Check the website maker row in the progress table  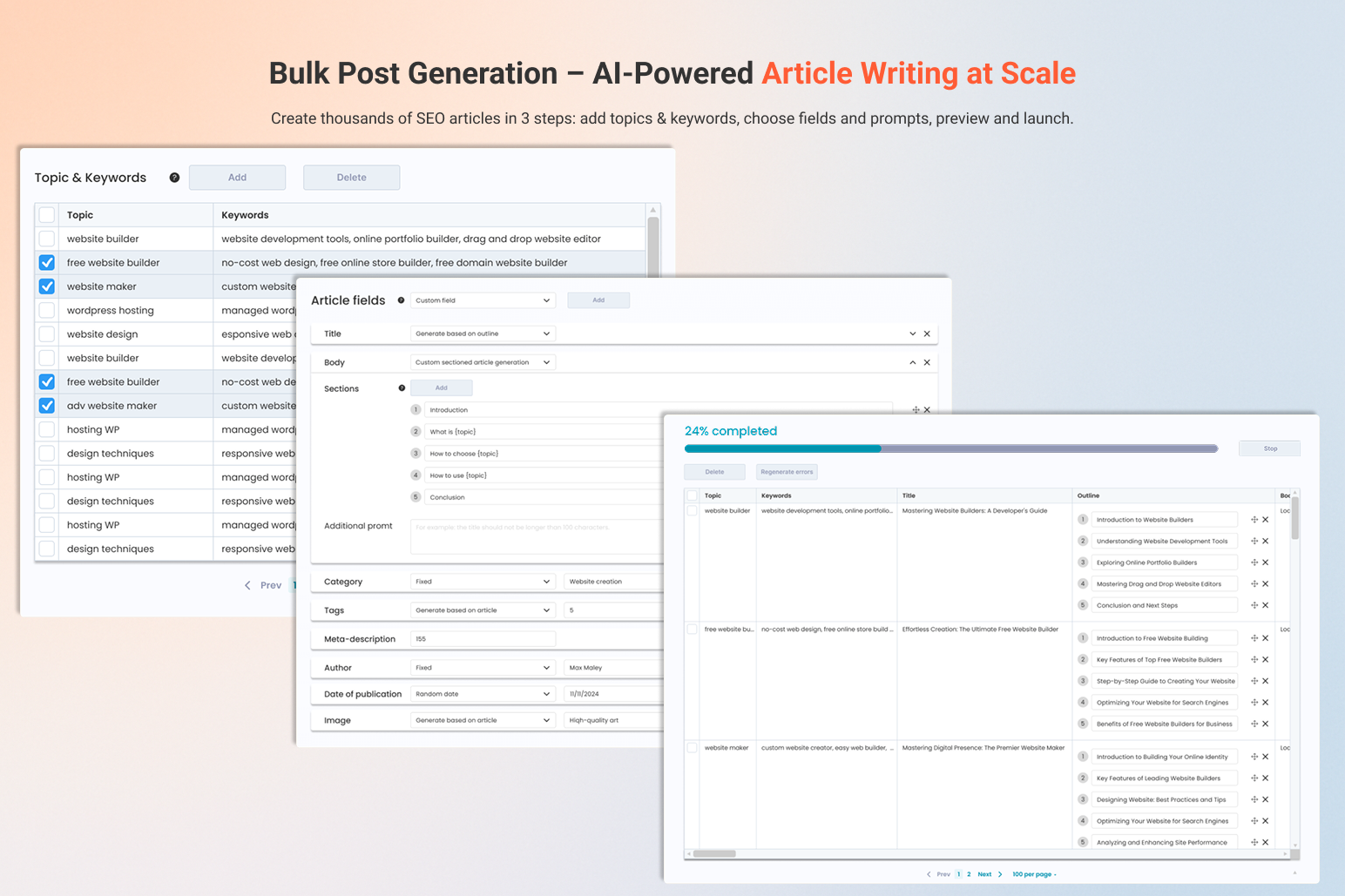pyautogui.click(x=691, y=747)
